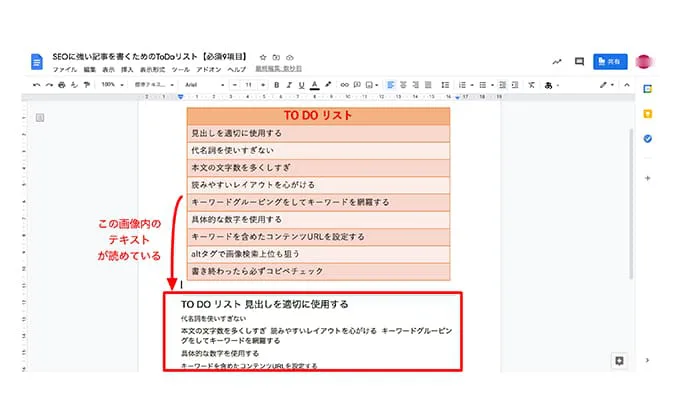Align text left
The width and height of the screenshot is (680, 420).
(390, 85)
